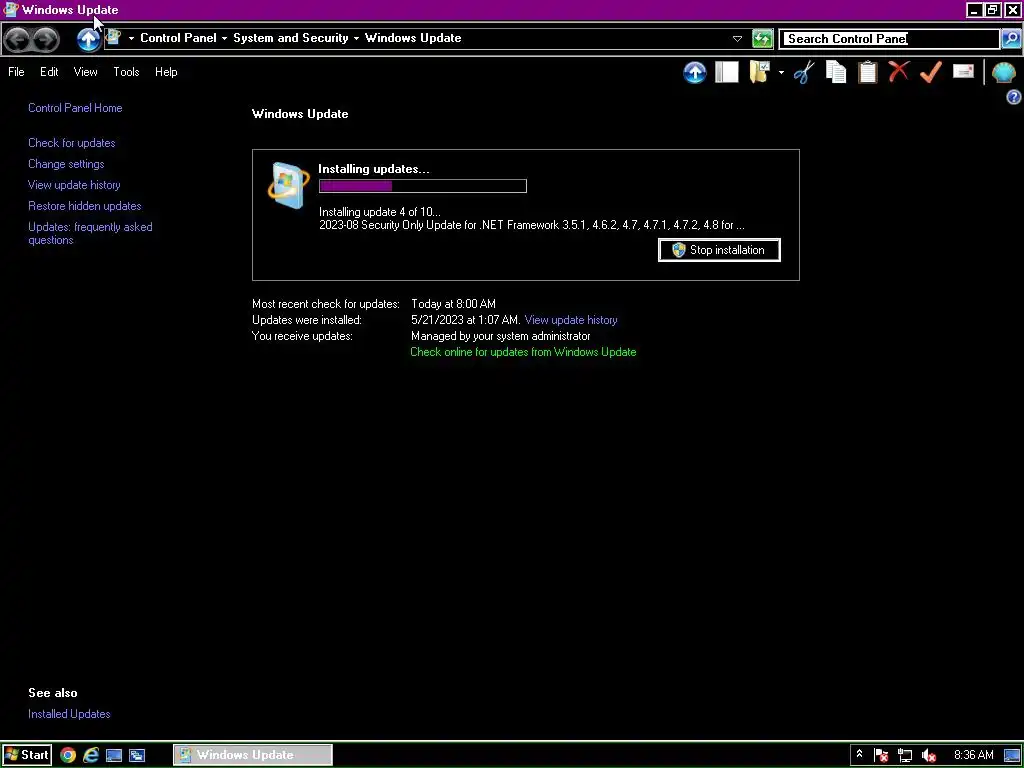Launch Google Chrome from the taskbar

[68, 756]
